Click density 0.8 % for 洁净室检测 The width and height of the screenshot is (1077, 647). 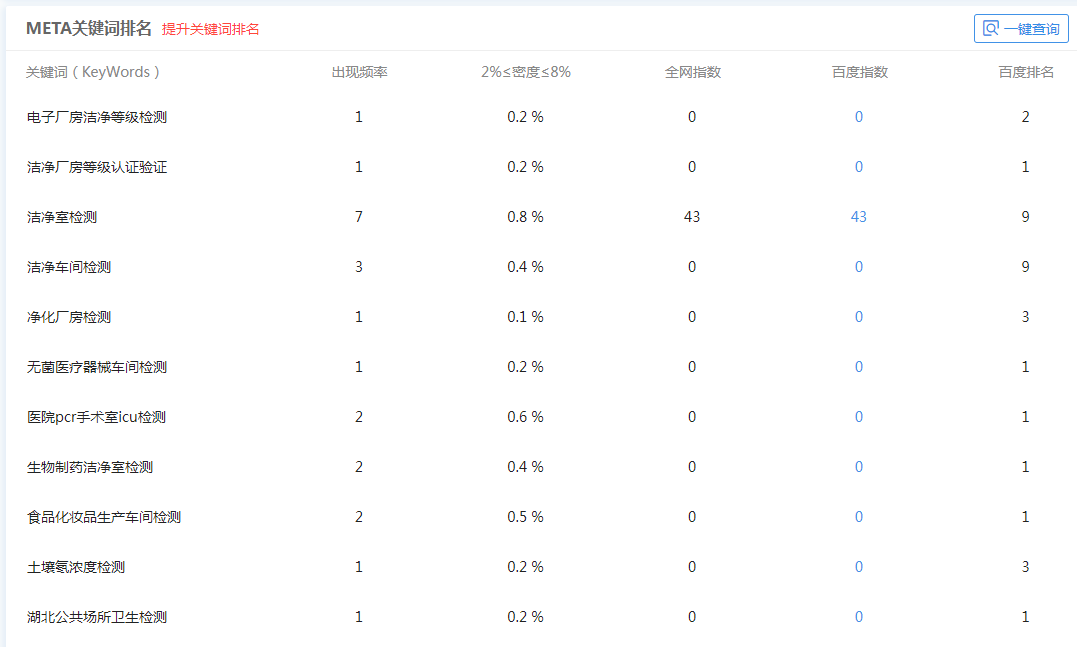[525, 217]
